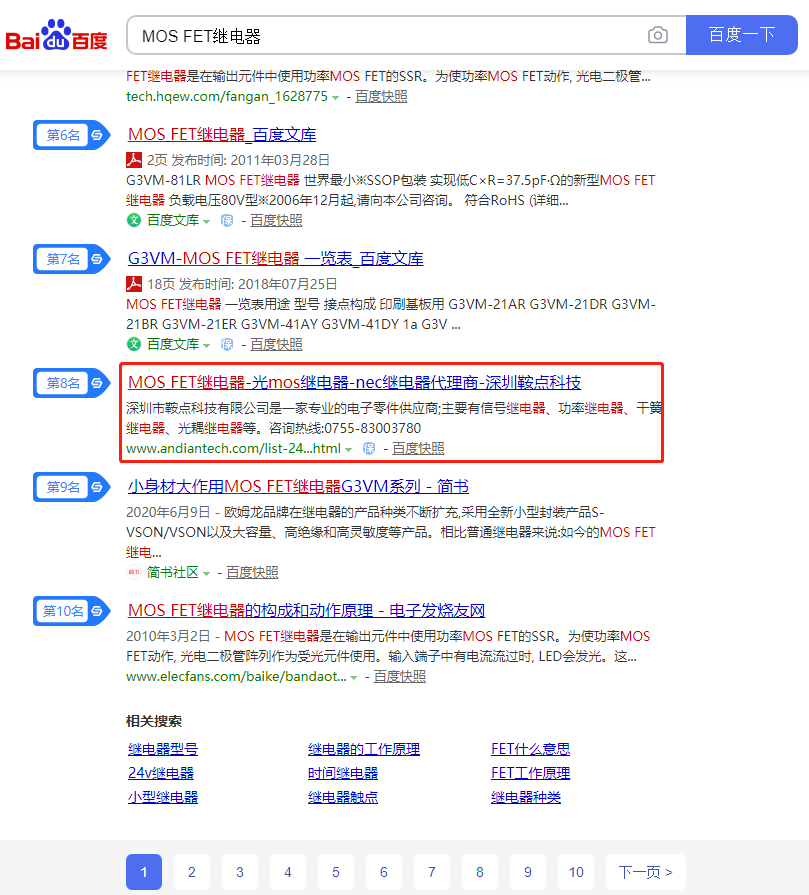
Task: Click the www.andiantech.com URL
Action: [234, 449]
